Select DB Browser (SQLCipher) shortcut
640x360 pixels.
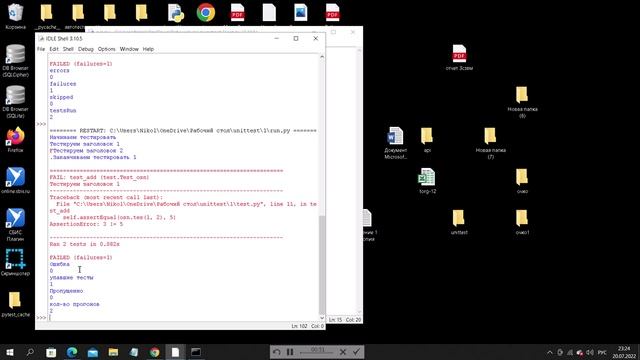coord(16,60)
